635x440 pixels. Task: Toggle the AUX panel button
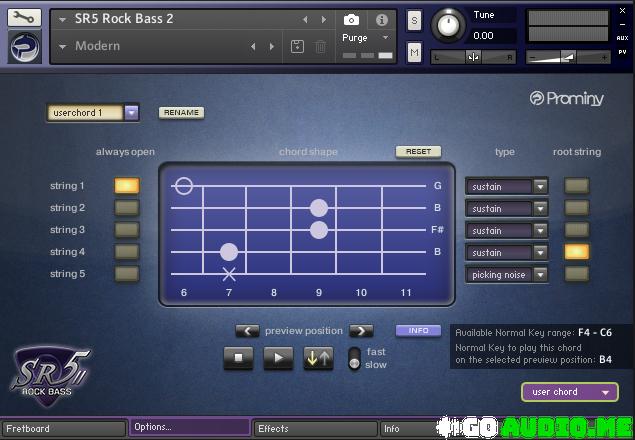[622, 38]
